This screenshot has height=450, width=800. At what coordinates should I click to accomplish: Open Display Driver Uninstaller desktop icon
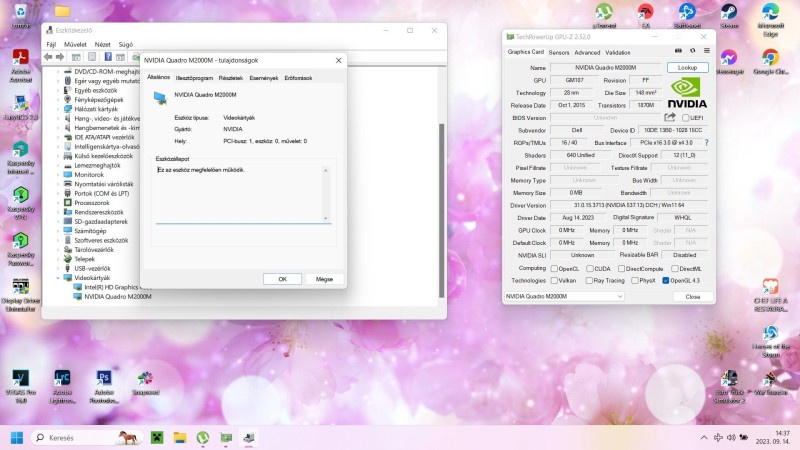(20, 295)
